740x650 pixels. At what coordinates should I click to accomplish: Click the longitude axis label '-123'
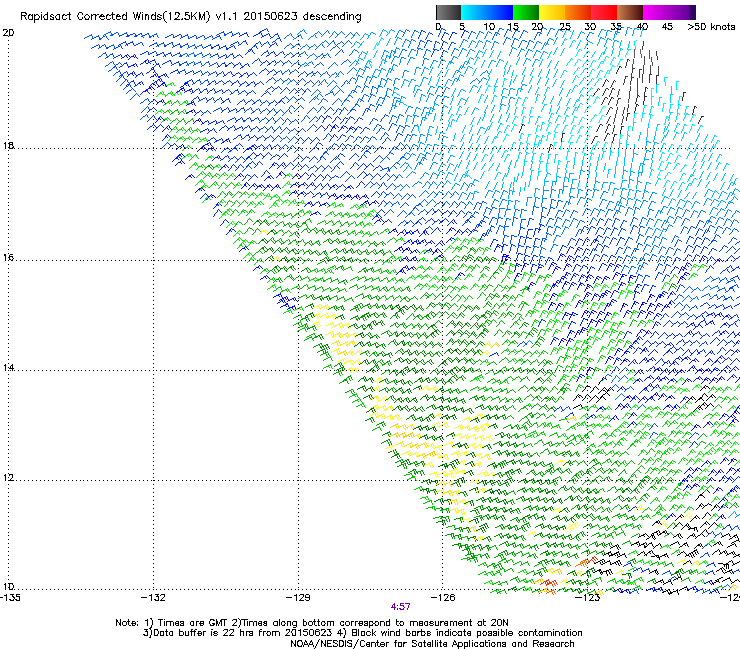click(587, 598)
